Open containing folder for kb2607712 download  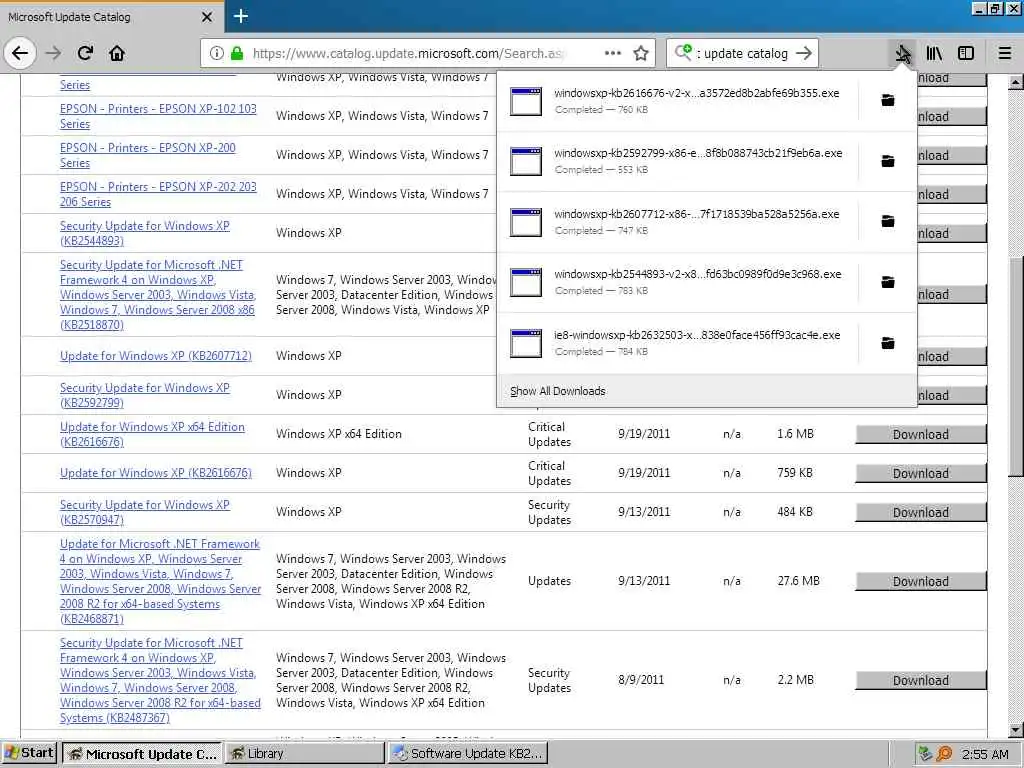(x=888, y=221)
